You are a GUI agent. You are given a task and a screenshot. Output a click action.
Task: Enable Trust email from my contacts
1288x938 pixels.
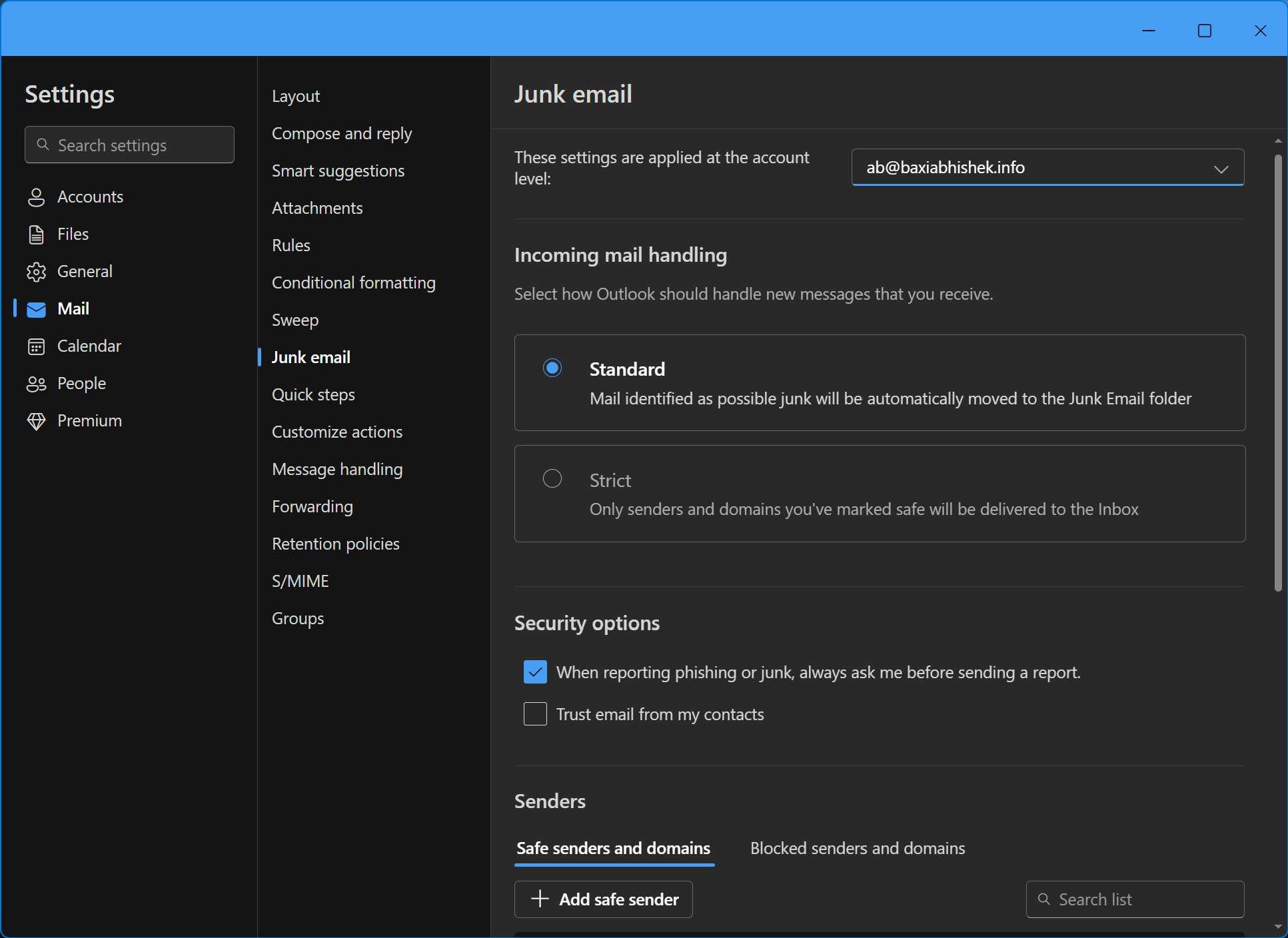click(x=535, y=714)
